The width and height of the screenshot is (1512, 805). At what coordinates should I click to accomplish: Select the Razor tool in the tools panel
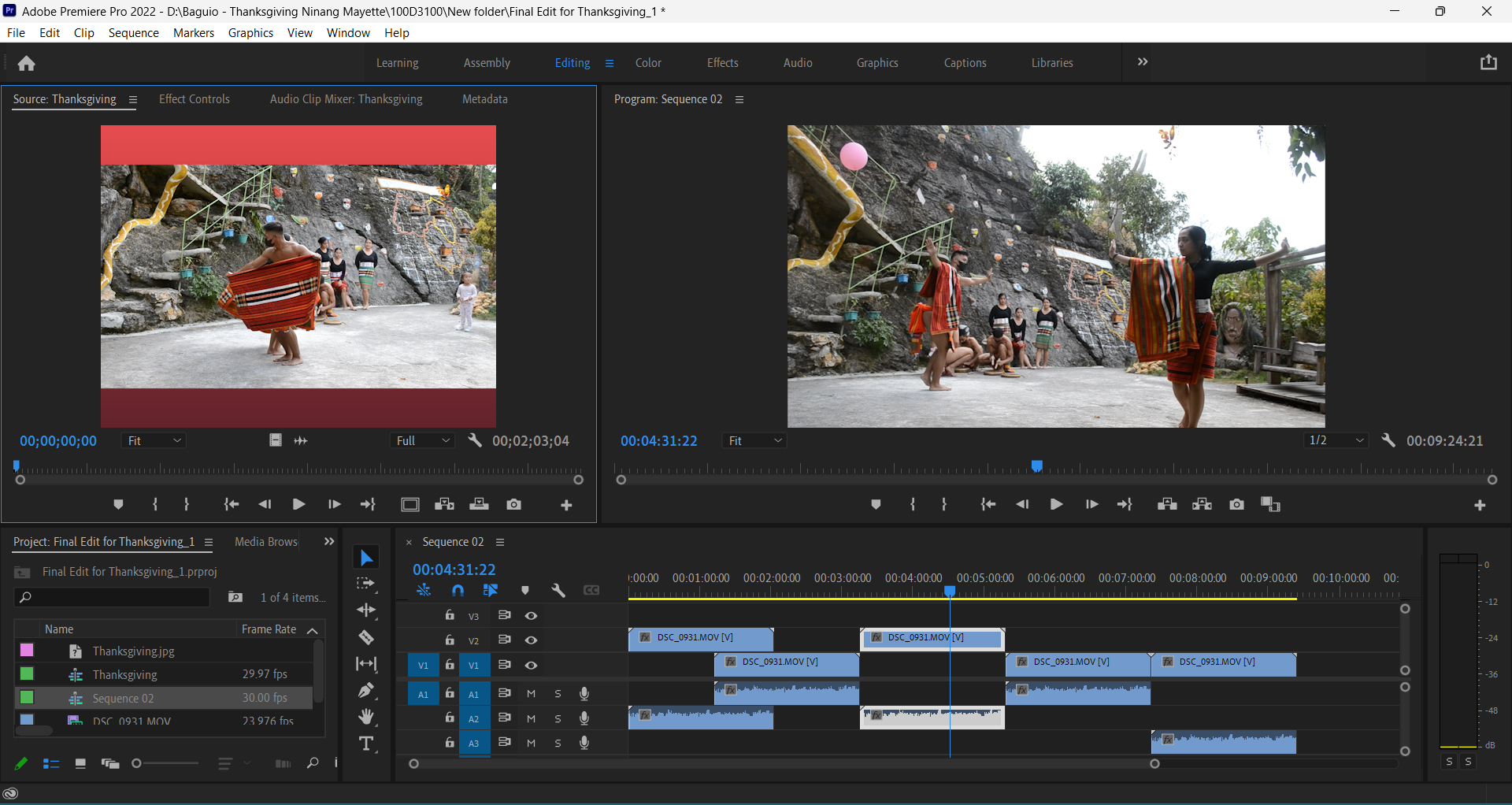pyautogui.click(x=366, y=637)
